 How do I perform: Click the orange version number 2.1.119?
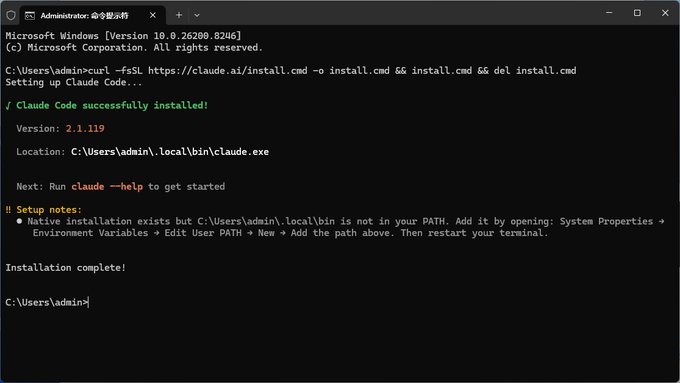click(85, 129)
